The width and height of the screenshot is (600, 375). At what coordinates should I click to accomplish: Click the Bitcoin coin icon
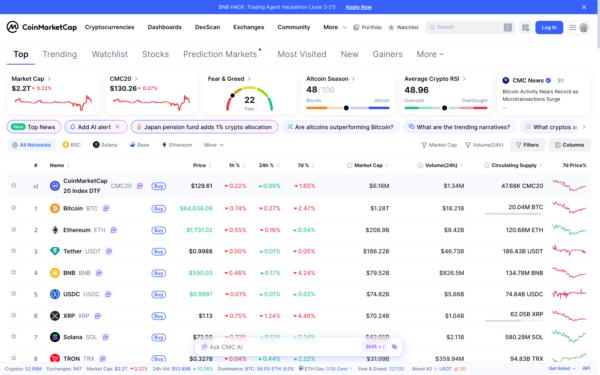pos(55,208)
